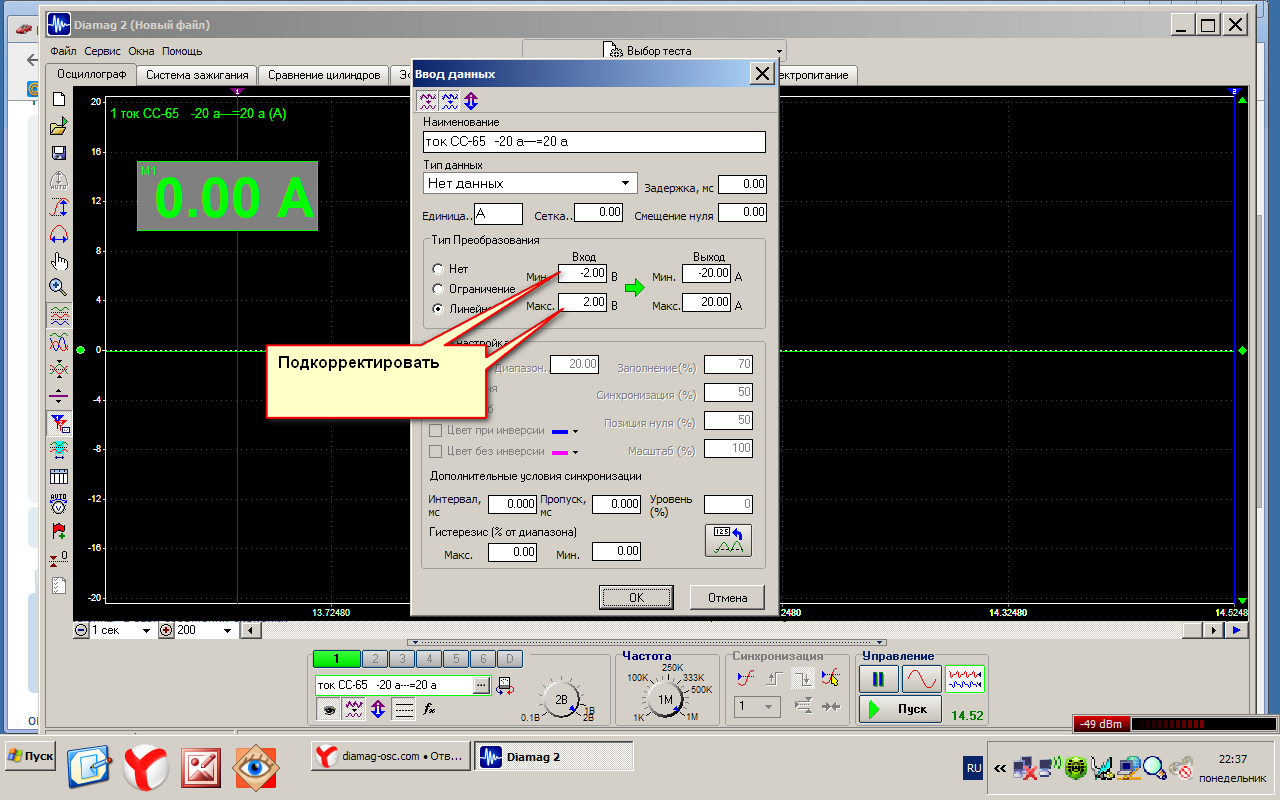Open the Файл menu
Image resolution: width=1280 pixels, height=800 pixels.
point(63,51)
